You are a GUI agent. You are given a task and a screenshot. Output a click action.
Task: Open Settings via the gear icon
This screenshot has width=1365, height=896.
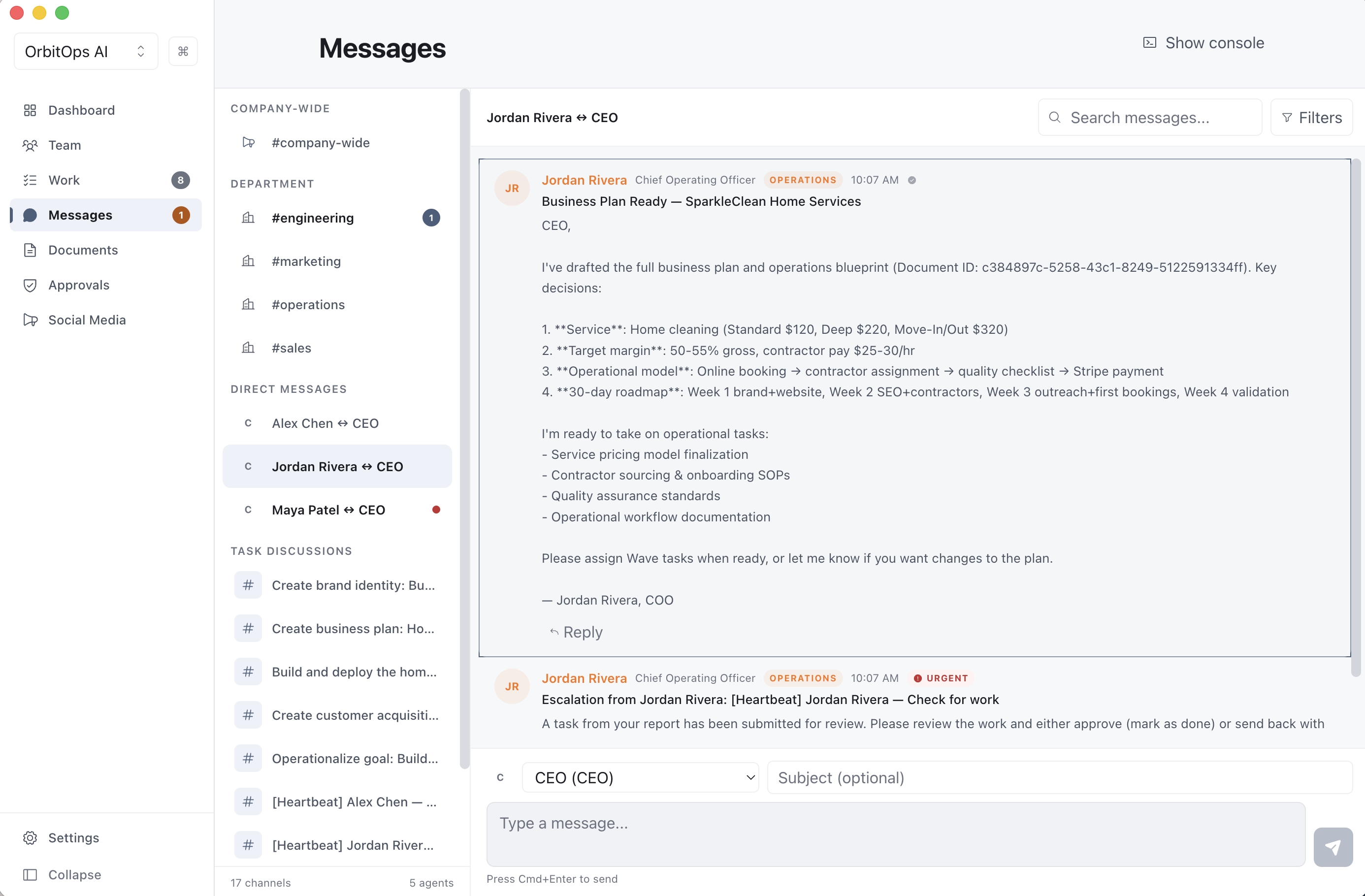pos(31,837)
